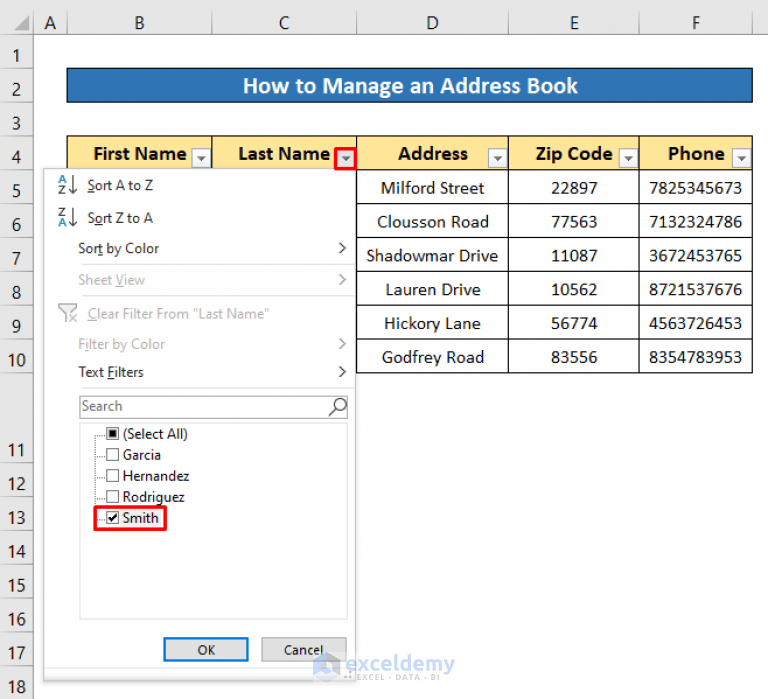Select column A header

[x=50, y=23]
